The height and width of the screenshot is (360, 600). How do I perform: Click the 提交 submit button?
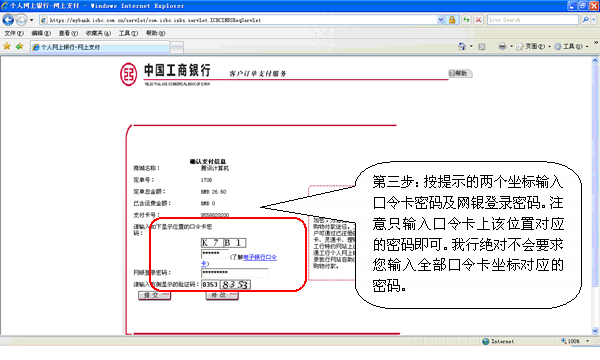point(154,295)
